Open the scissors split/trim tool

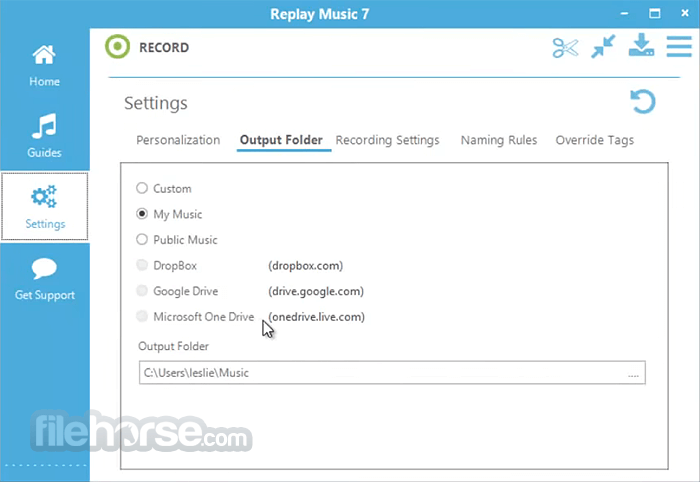click(565, 48)
